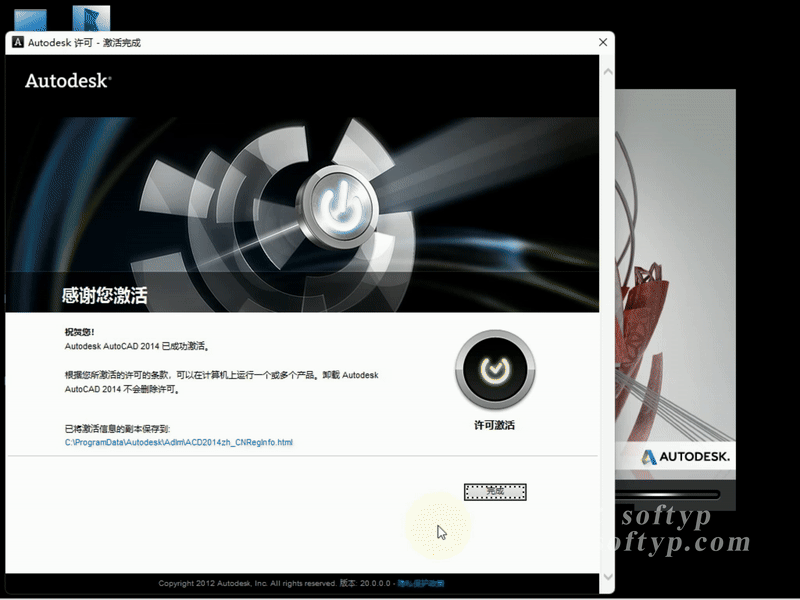
Task: Click the splash screen progress bar
Action: click(x=667, y=494)
